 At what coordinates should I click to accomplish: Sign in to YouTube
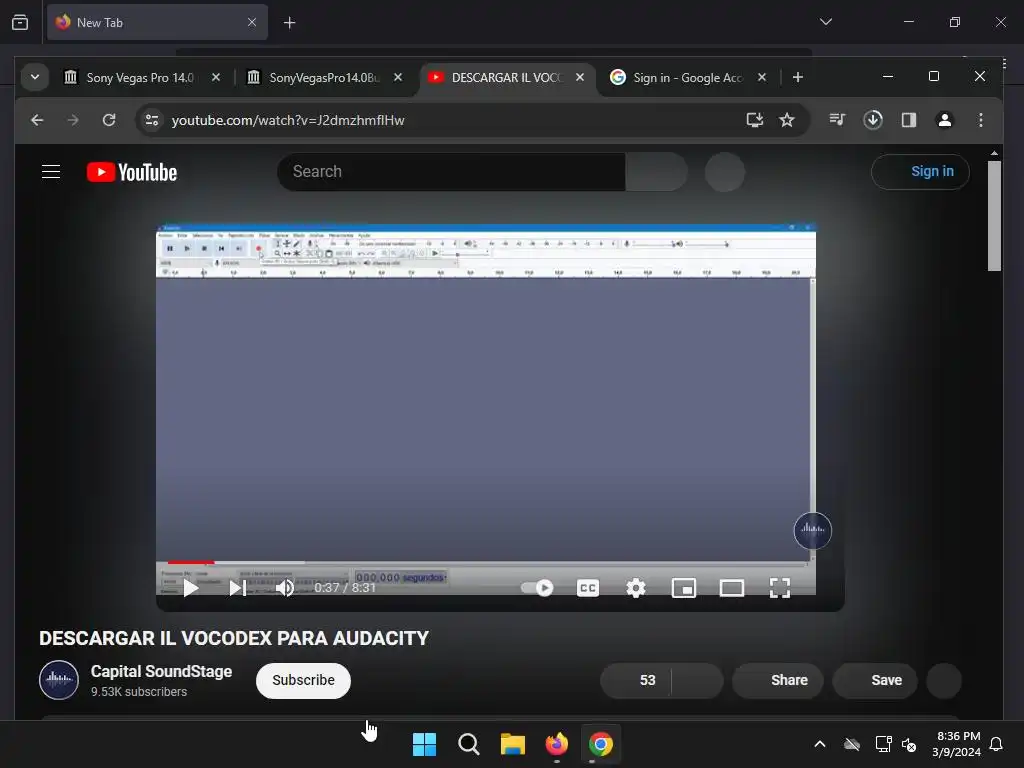point(920,172)
